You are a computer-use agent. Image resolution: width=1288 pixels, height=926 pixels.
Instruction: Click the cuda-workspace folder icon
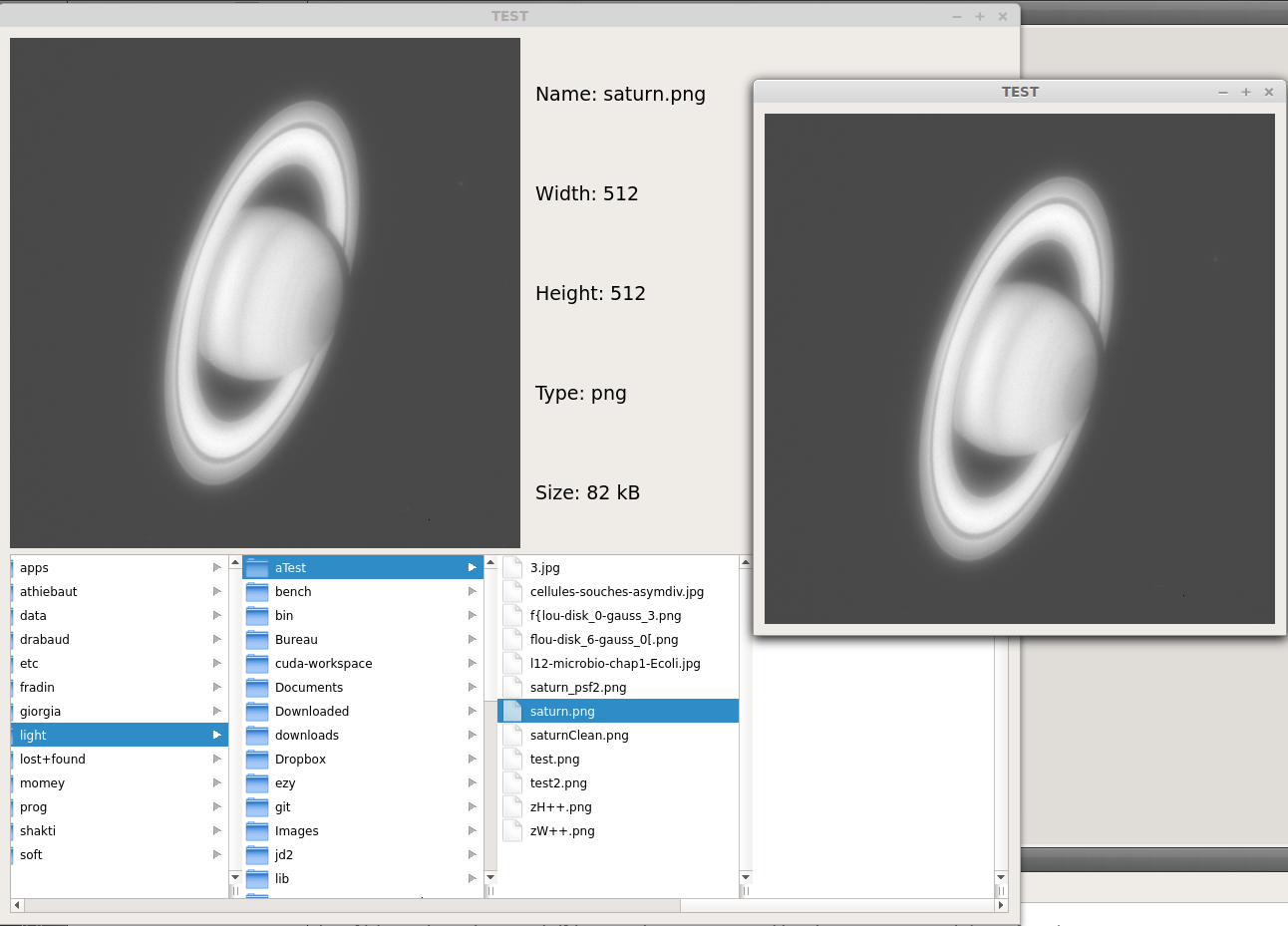click(x=257, y=664)
